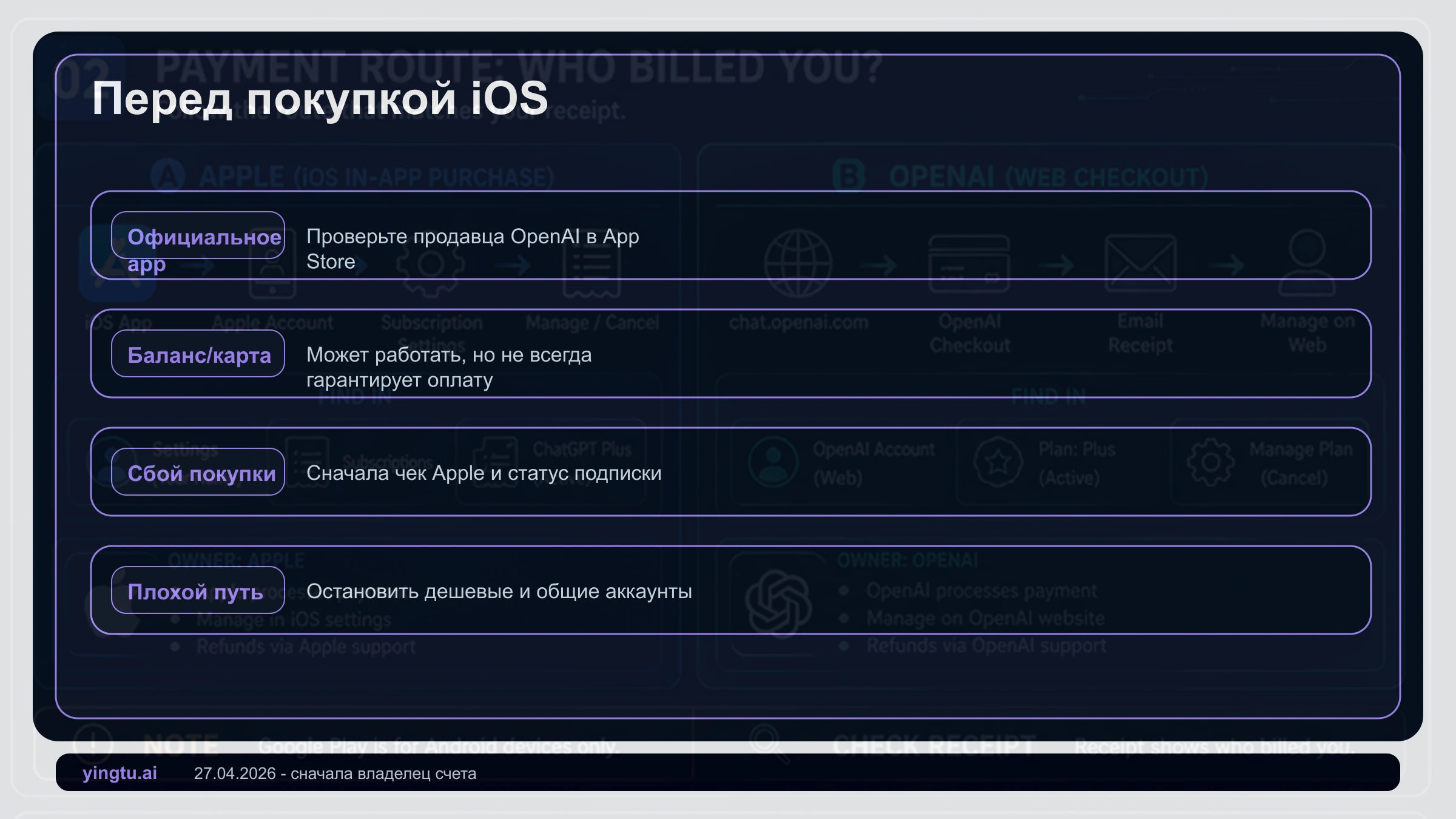
Task: Click the title "Перед покупкой iOS"
Action: (320, 98)
